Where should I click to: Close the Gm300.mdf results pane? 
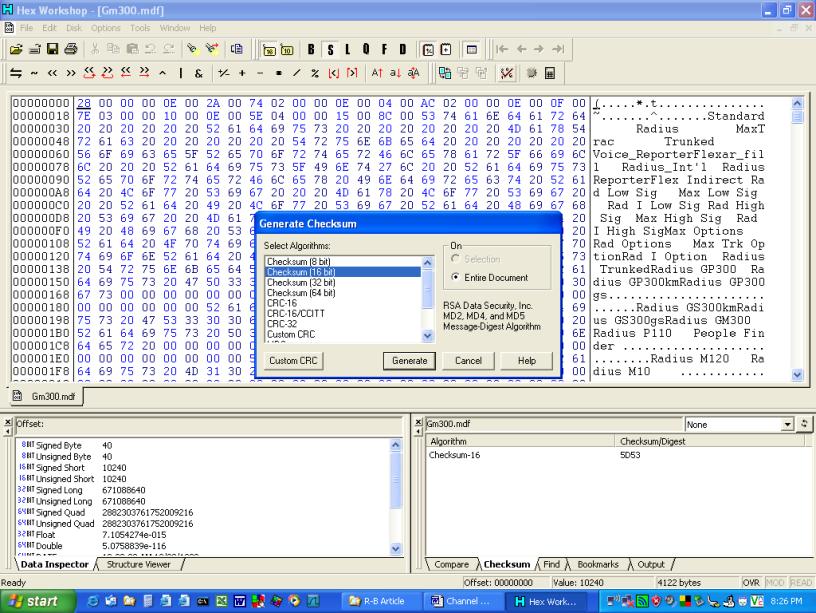pyautogui.click(x=418, y=422)
